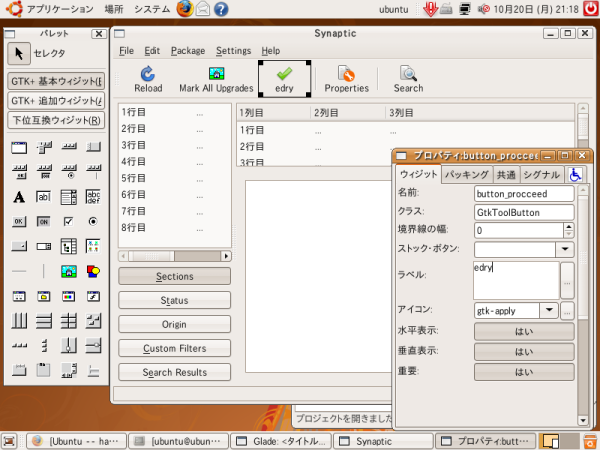Pick the Check button widget icon
Image resolution: width=600 pixels, height=450 pixels.
68,222
